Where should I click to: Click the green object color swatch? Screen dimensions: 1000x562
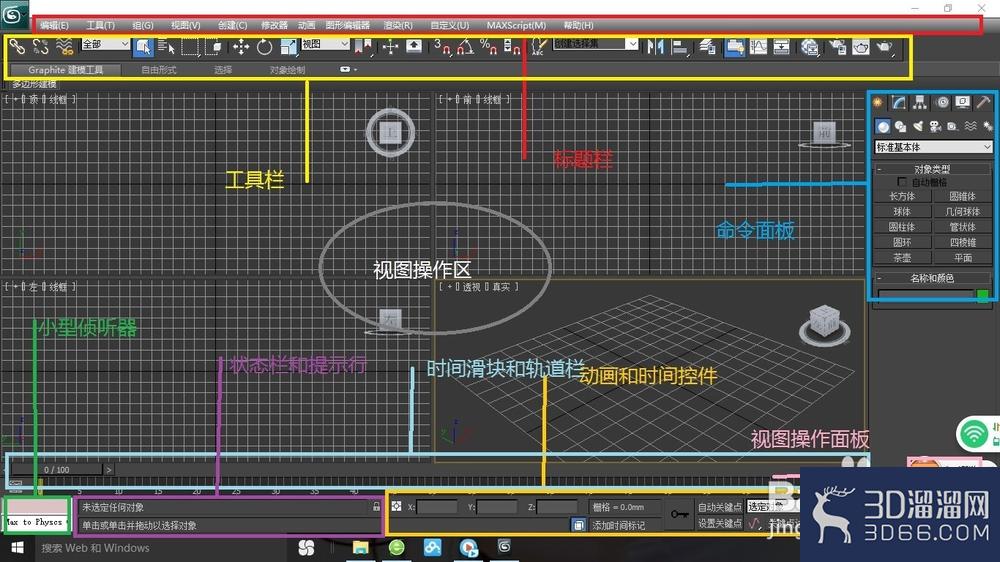983,294
